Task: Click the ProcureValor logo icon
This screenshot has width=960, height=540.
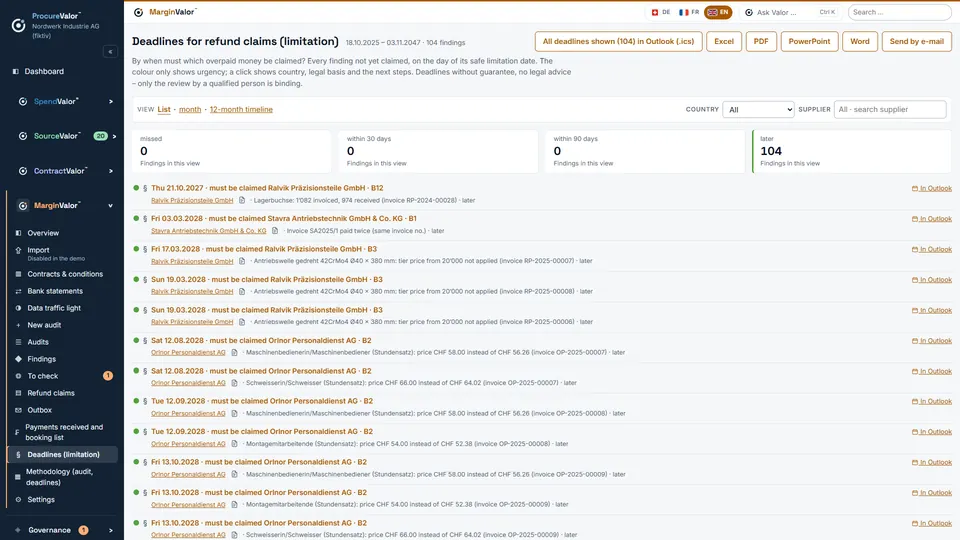Action: pos(18,25)
